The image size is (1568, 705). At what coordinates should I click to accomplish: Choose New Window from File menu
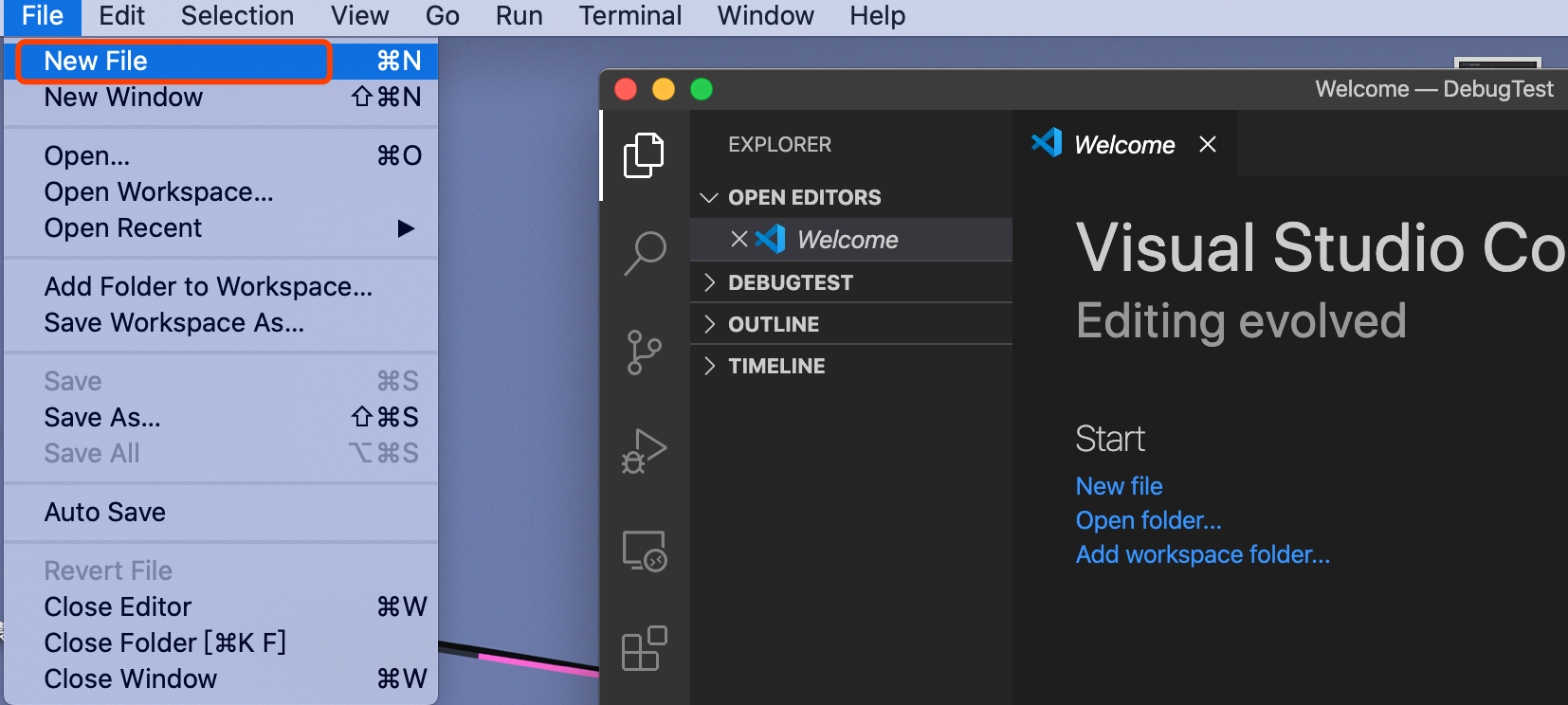pyautogui.click(x=221, y=97)
